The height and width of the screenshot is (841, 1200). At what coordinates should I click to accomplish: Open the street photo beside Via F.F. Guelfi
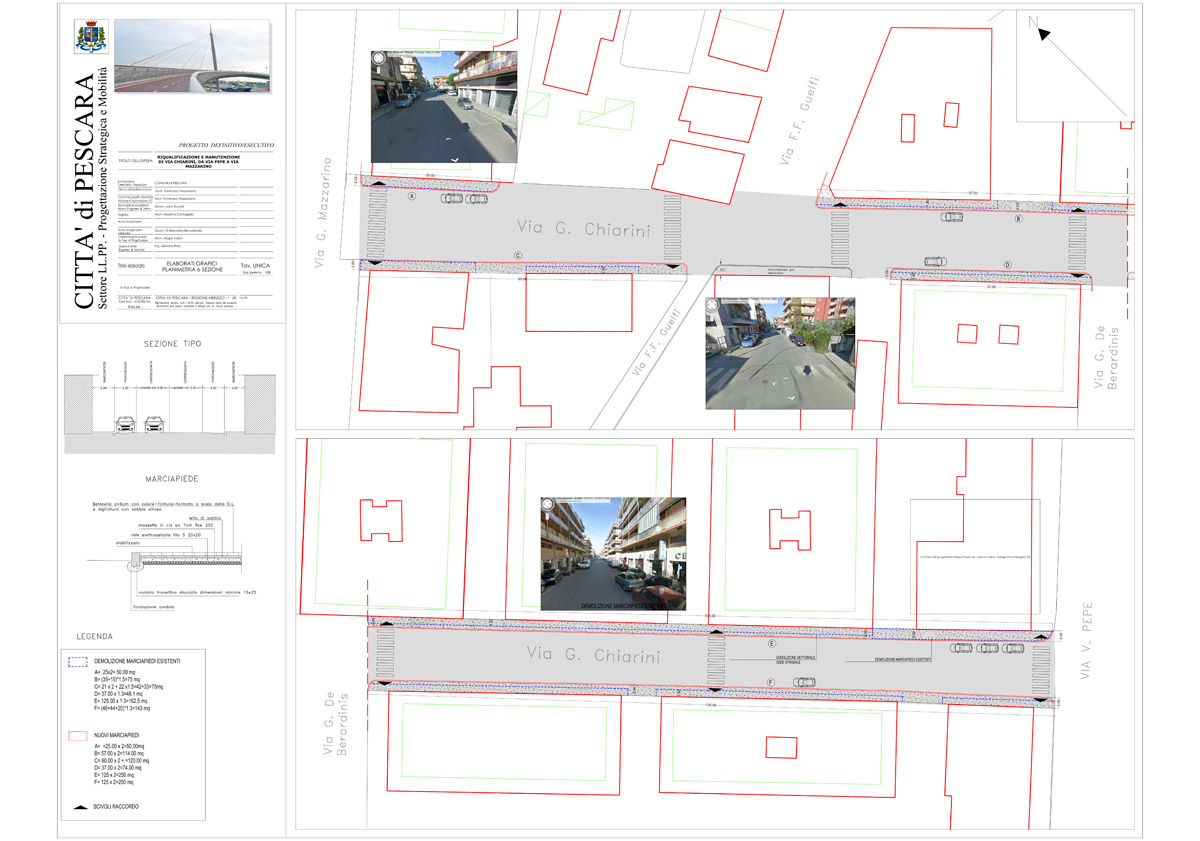780,353
